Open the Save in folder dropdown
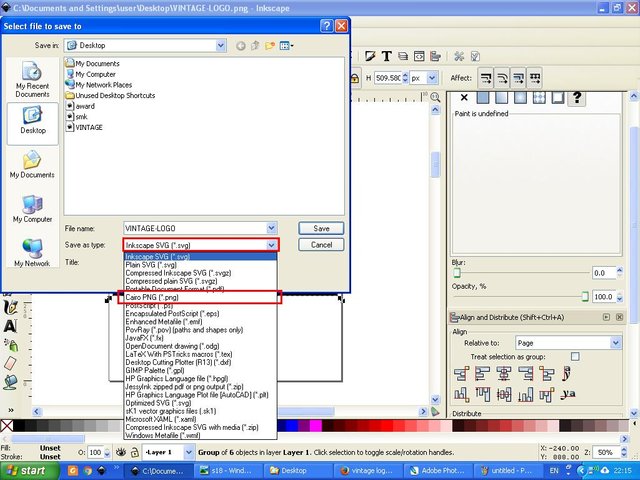 coord(220,45)
